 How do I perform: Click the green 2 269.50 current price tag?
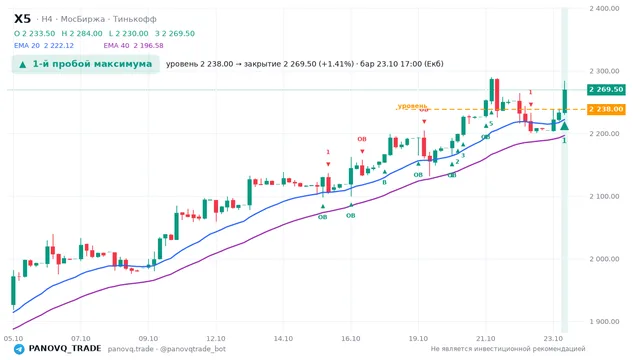pos(606,89)
